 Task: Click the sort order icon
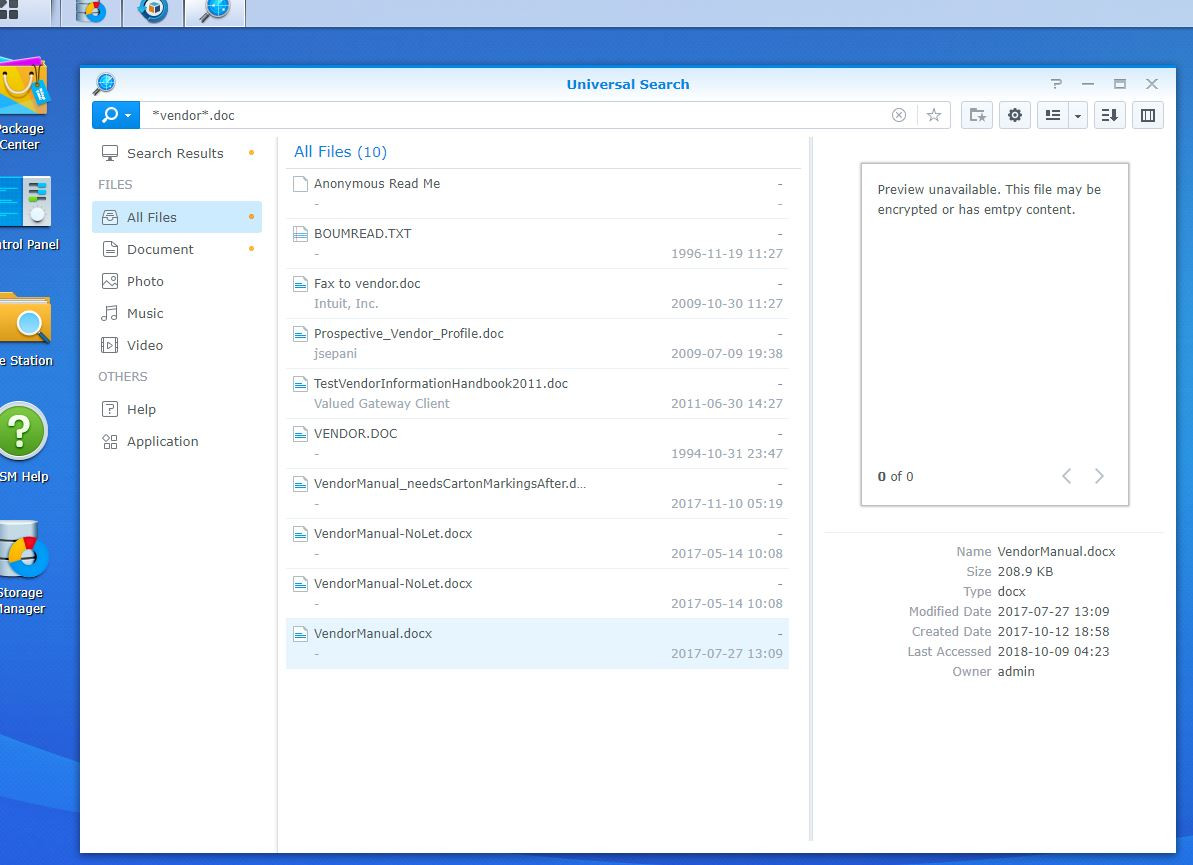coord(1109,114)
